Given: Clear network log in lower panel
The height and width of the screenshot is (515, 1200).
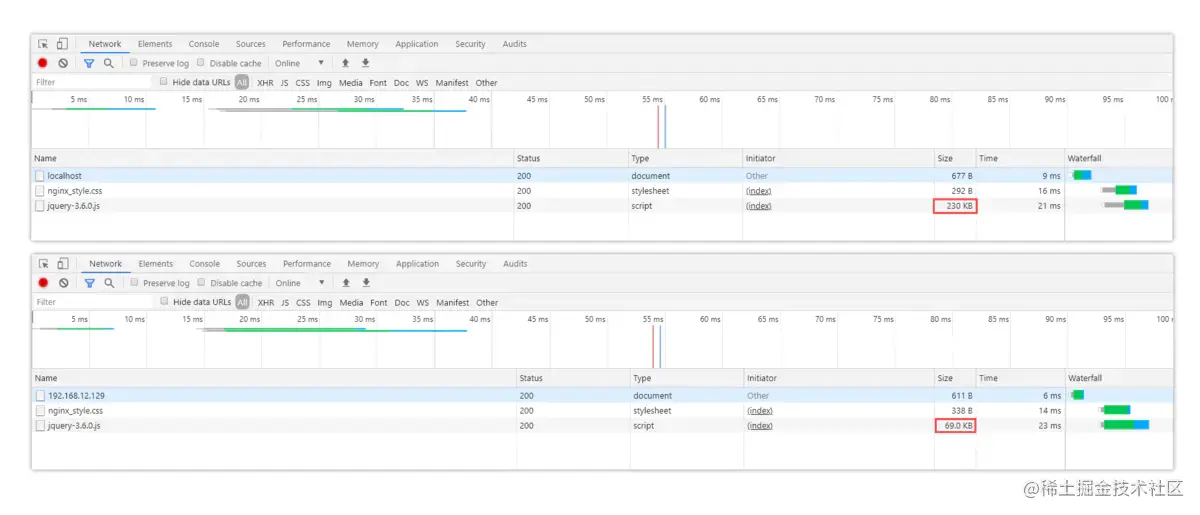Looking at the screenshot, I should click(x=64, y=283).
